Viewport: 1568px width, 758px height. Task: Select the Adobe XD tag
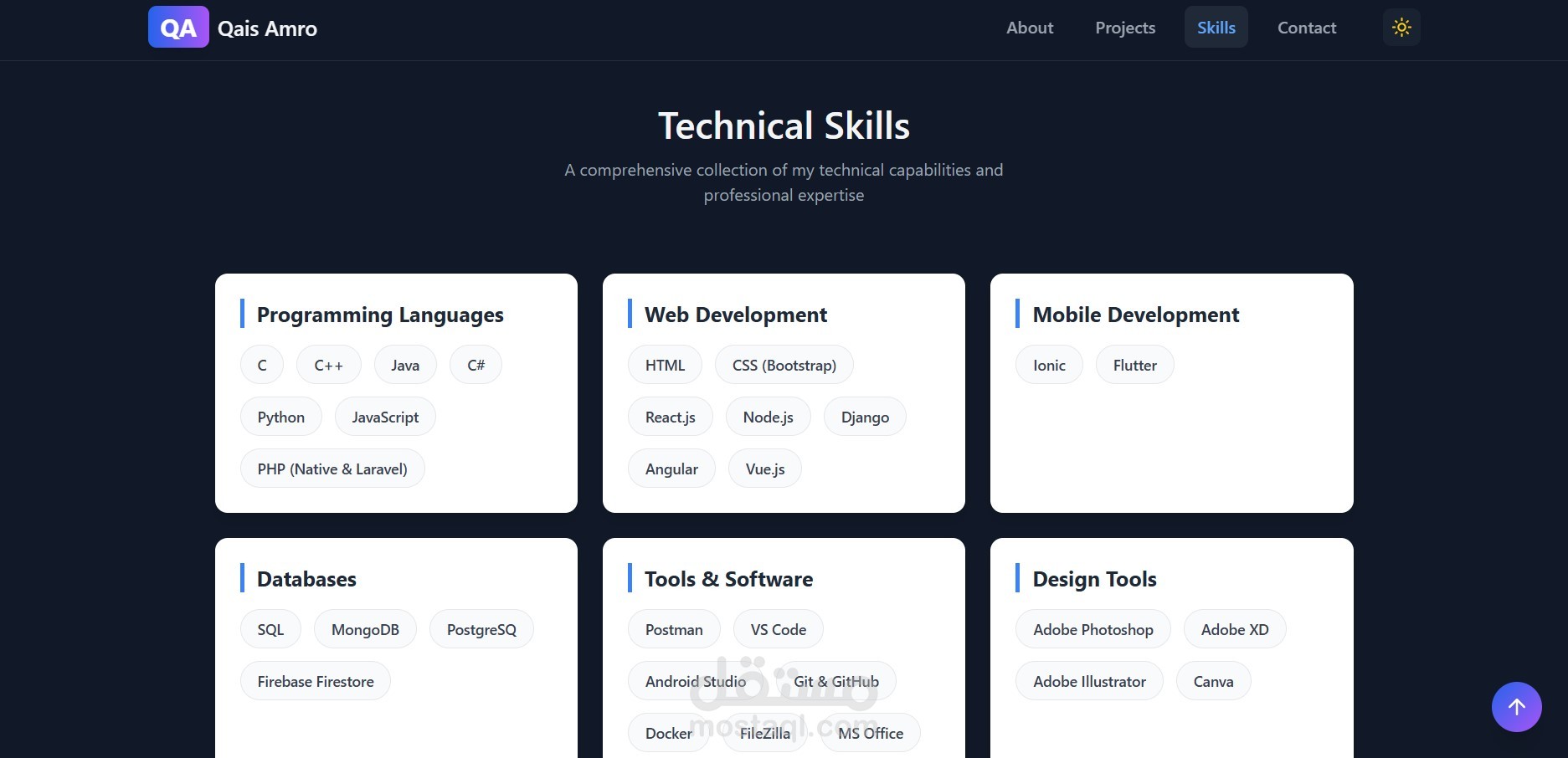pyautogui.click(x=1235, y=629)
